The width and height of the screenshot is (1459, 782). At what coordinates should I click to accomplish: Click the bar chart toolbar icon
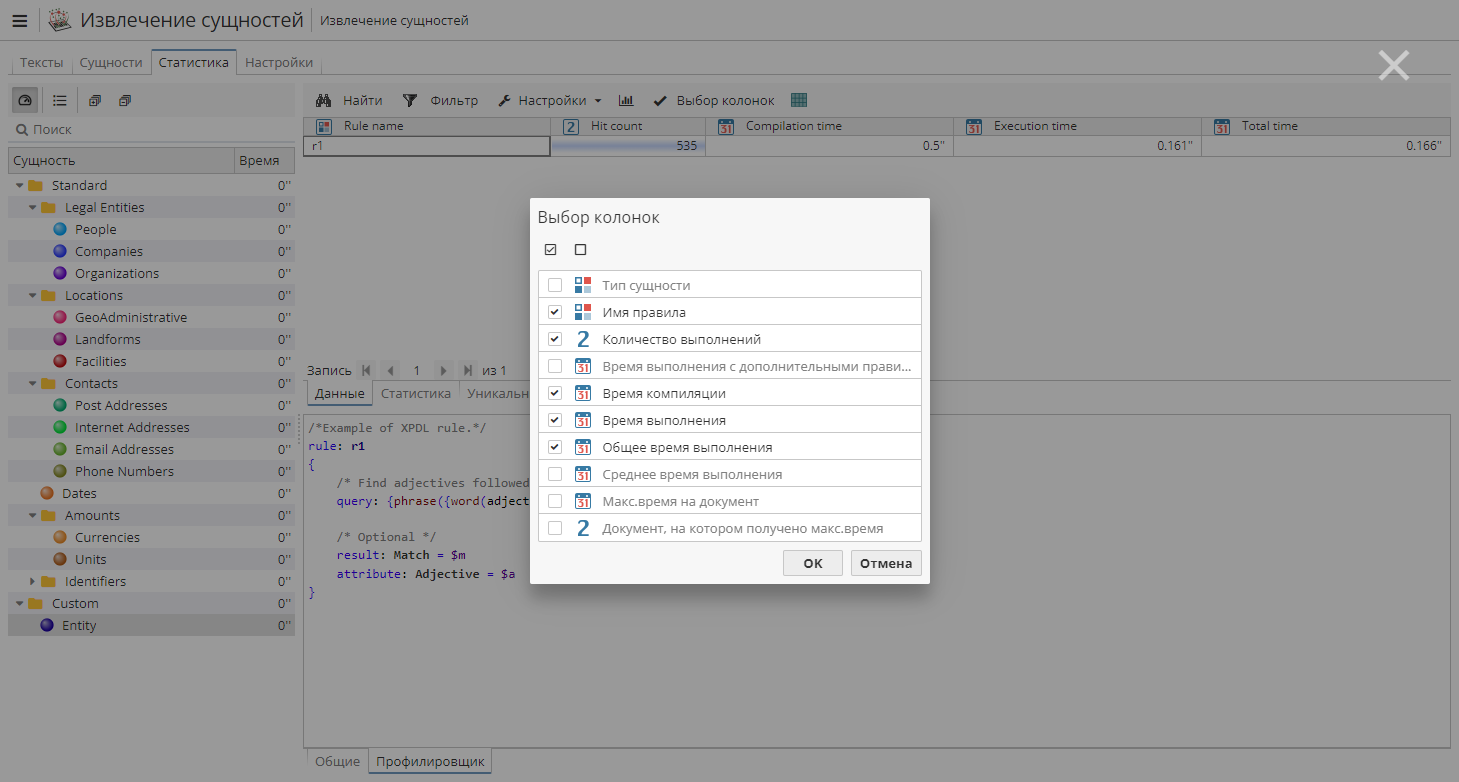point(626,100)
